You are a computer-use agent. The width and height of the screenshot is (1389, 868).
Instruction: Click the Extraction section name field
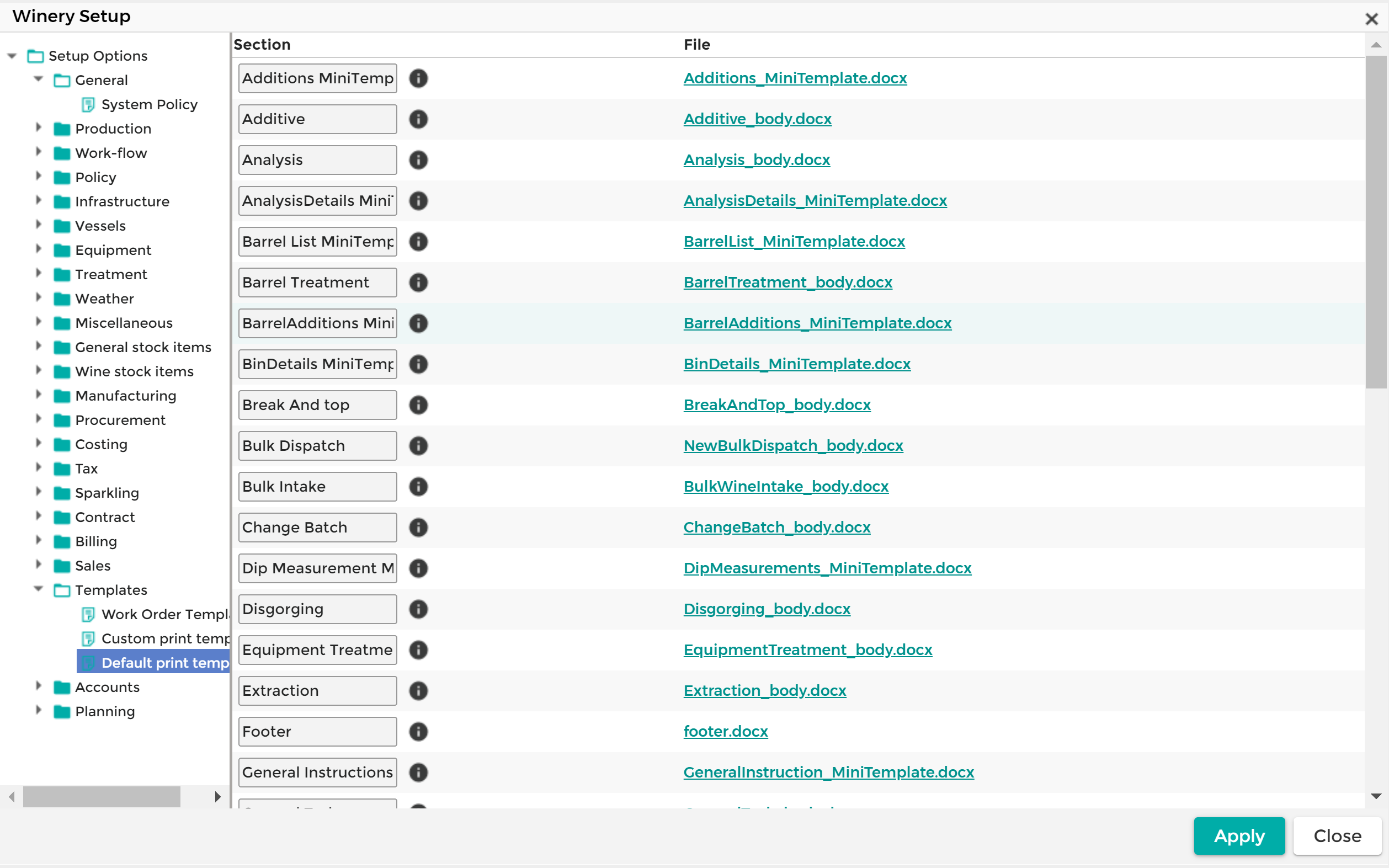[x=317, y=691]
